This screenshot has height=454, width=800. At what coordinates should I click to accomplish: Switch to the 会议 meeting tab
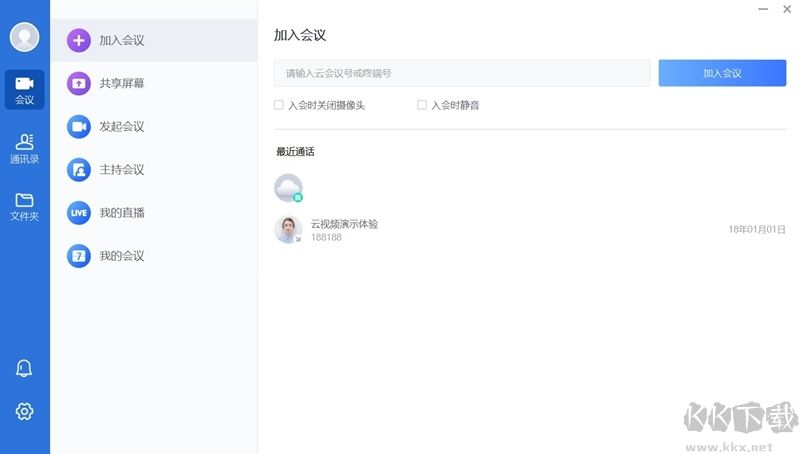pos(24,90)
